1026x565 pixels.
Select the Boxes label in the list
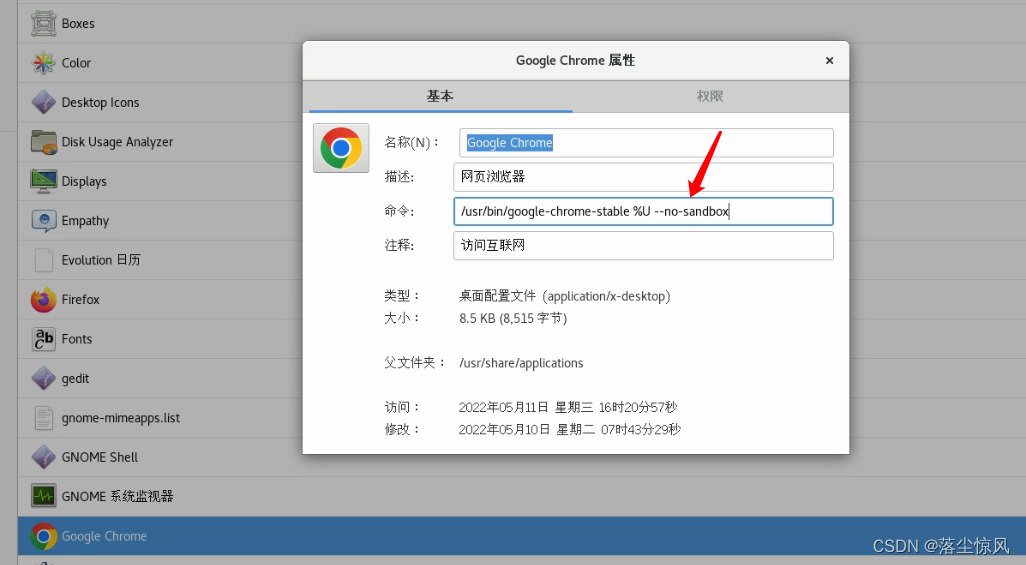tap(78, 24)
